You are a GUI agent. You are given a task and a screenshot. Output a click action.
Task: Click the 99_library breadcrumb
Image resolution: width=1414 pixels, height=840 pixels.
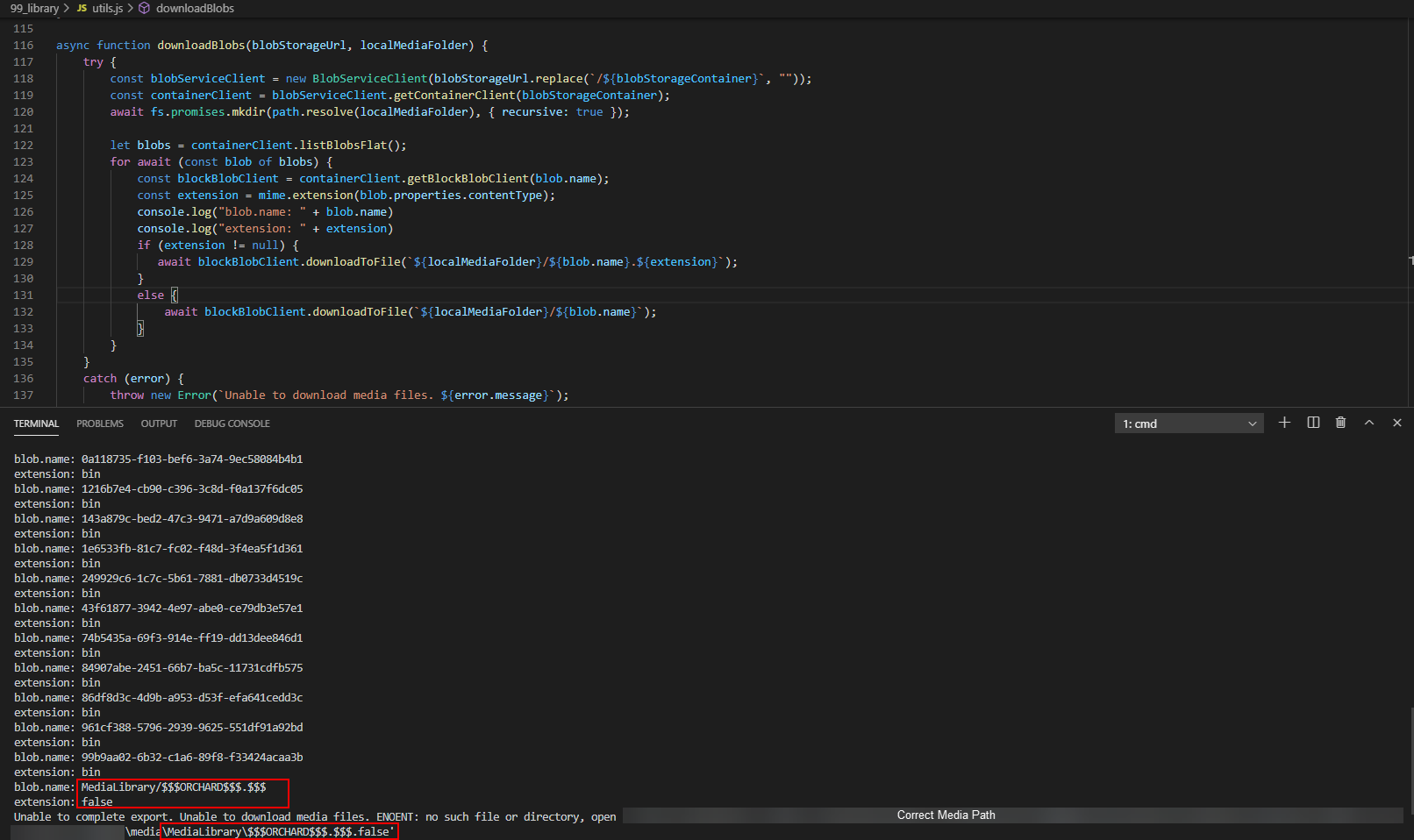34,8
